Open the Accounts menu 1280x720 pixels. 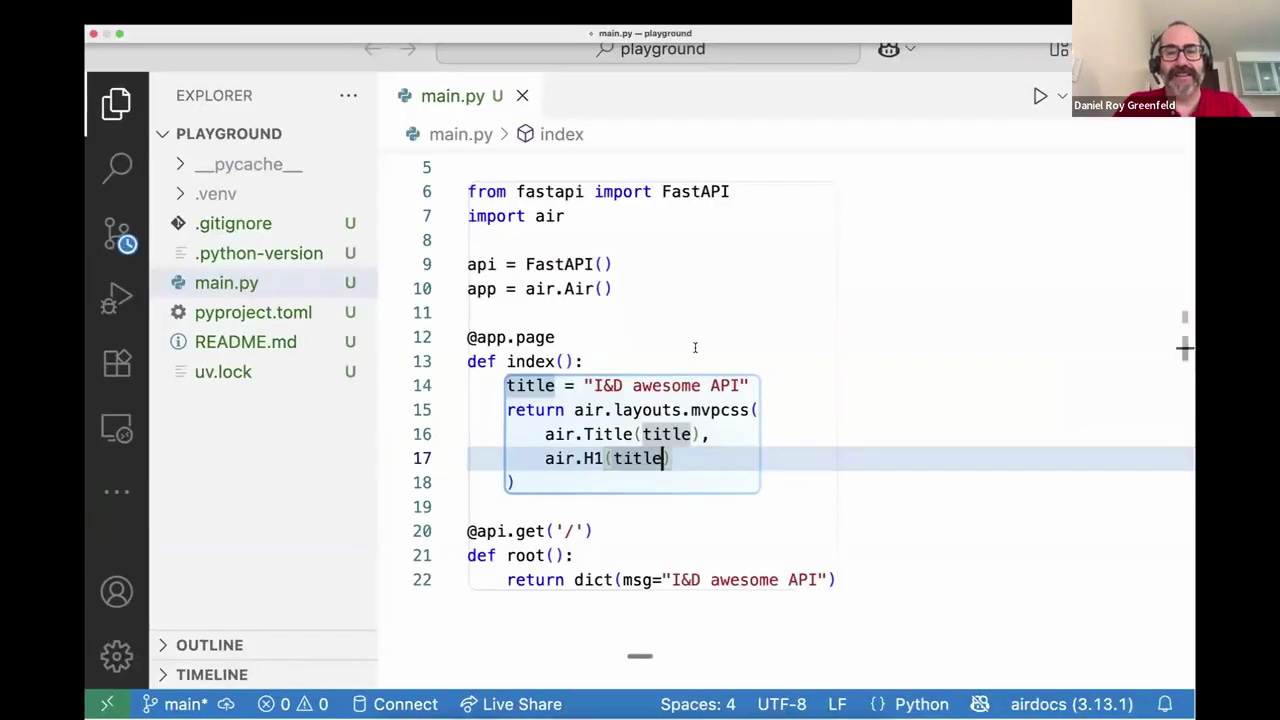(x=117, y=593)
